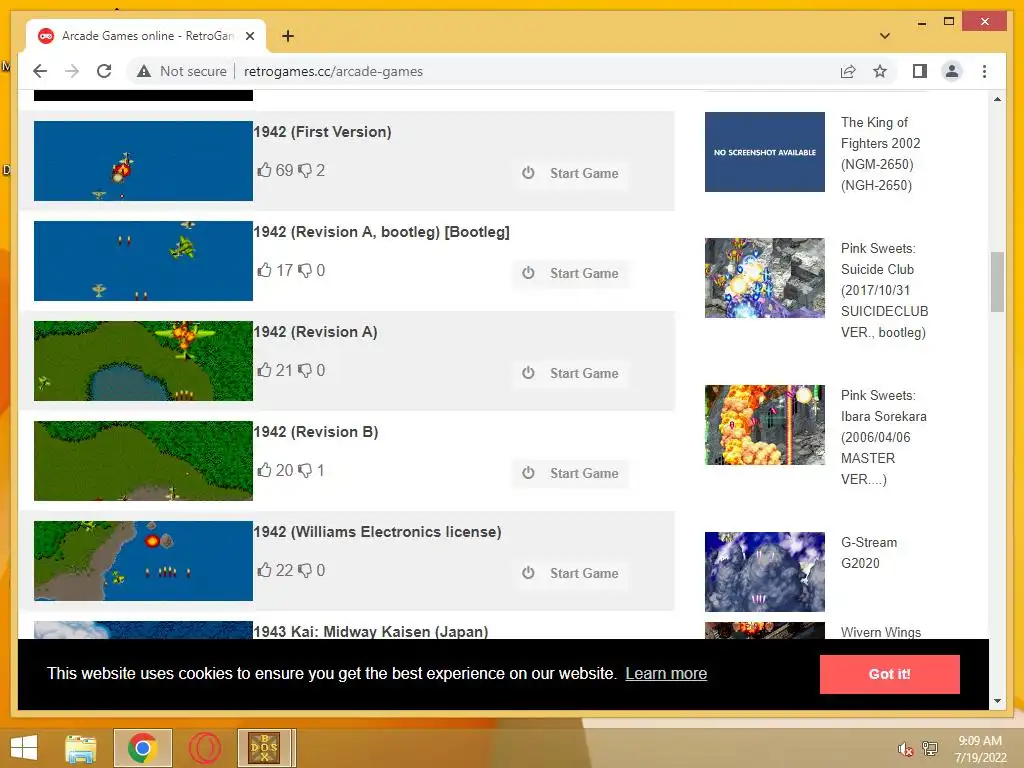Click the 1942 (First Version) screenshot
1024x768 pixels.
[x=143, y=161]
